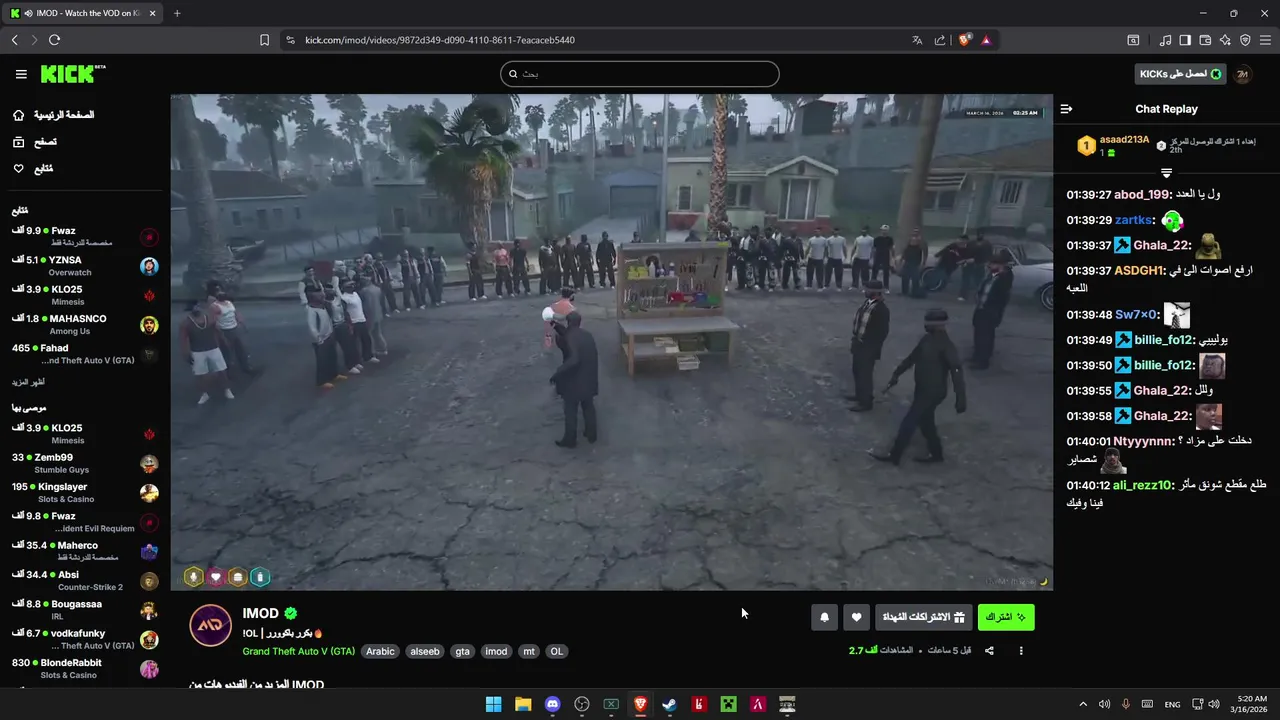Viewport: 1280px width, 720px height.
Task: Reload the page
Action: pyautogui.click(x=54, y=40)
